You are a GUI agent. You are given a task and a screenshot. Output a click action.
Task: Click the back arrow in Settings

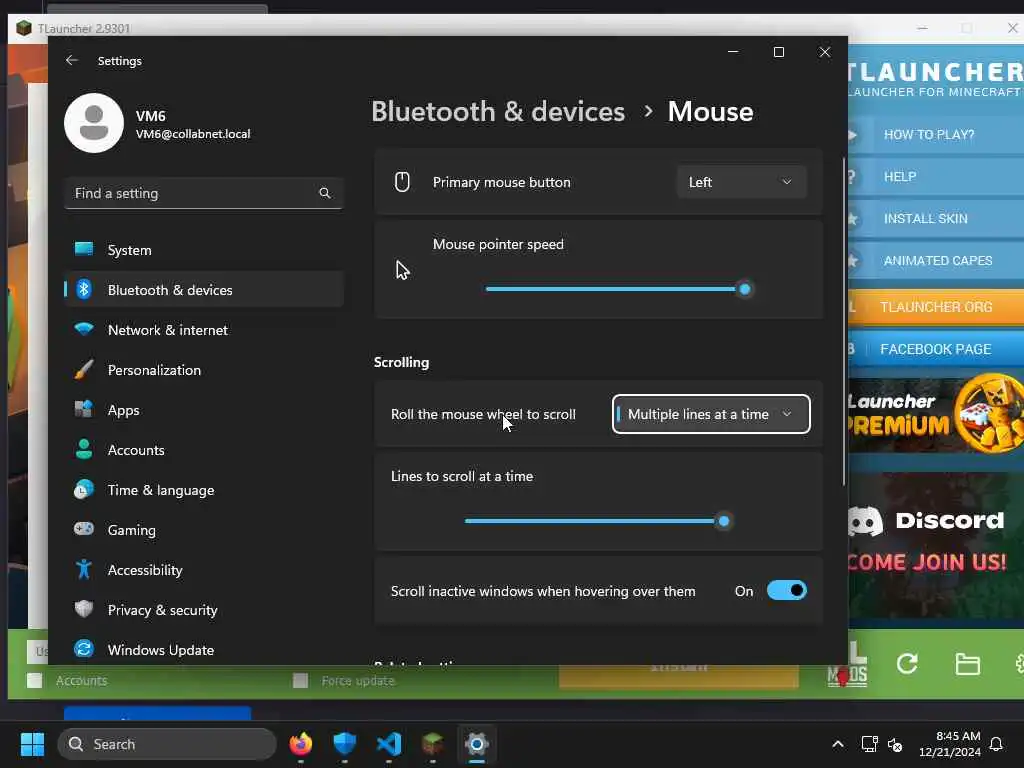[72, 61]
